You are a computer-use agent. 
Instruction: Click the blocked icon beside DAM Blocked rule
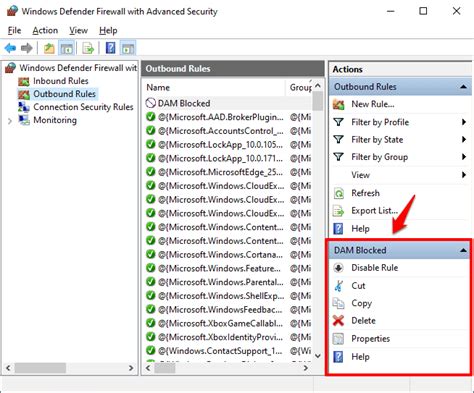151,103
